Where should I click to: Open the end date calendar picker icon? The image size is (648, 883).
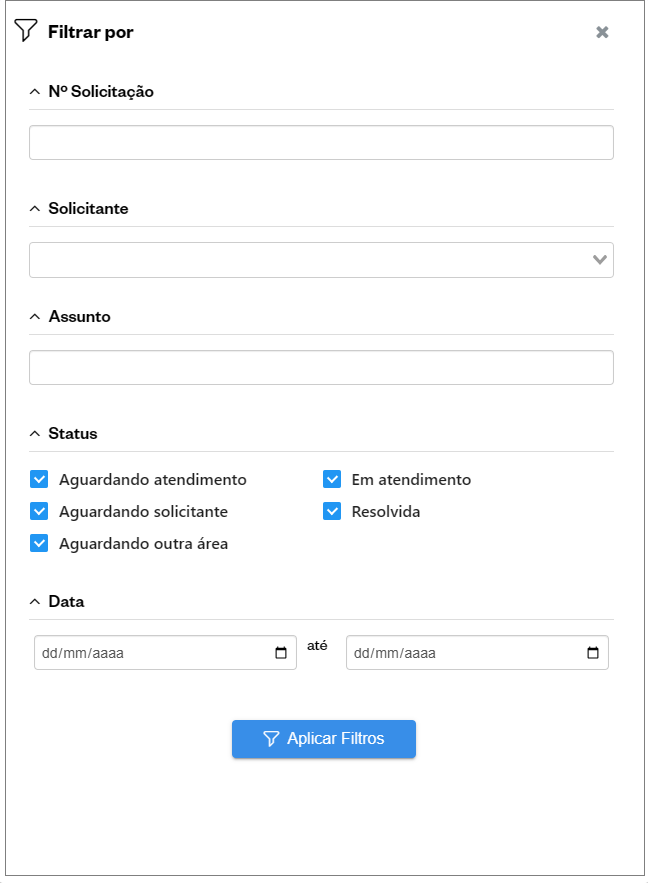pos(593,654)
